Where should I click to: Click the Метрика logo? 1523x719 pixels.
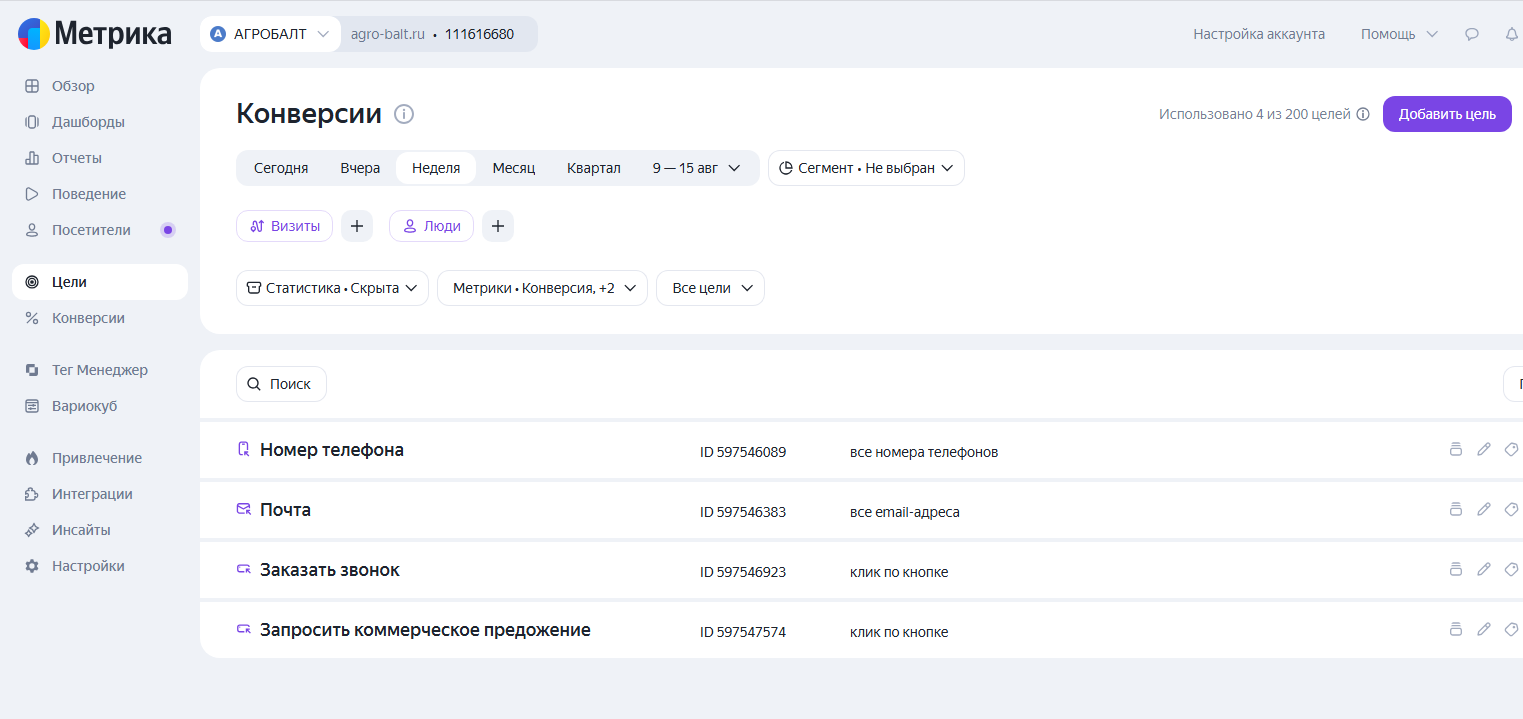coord(95,34)
